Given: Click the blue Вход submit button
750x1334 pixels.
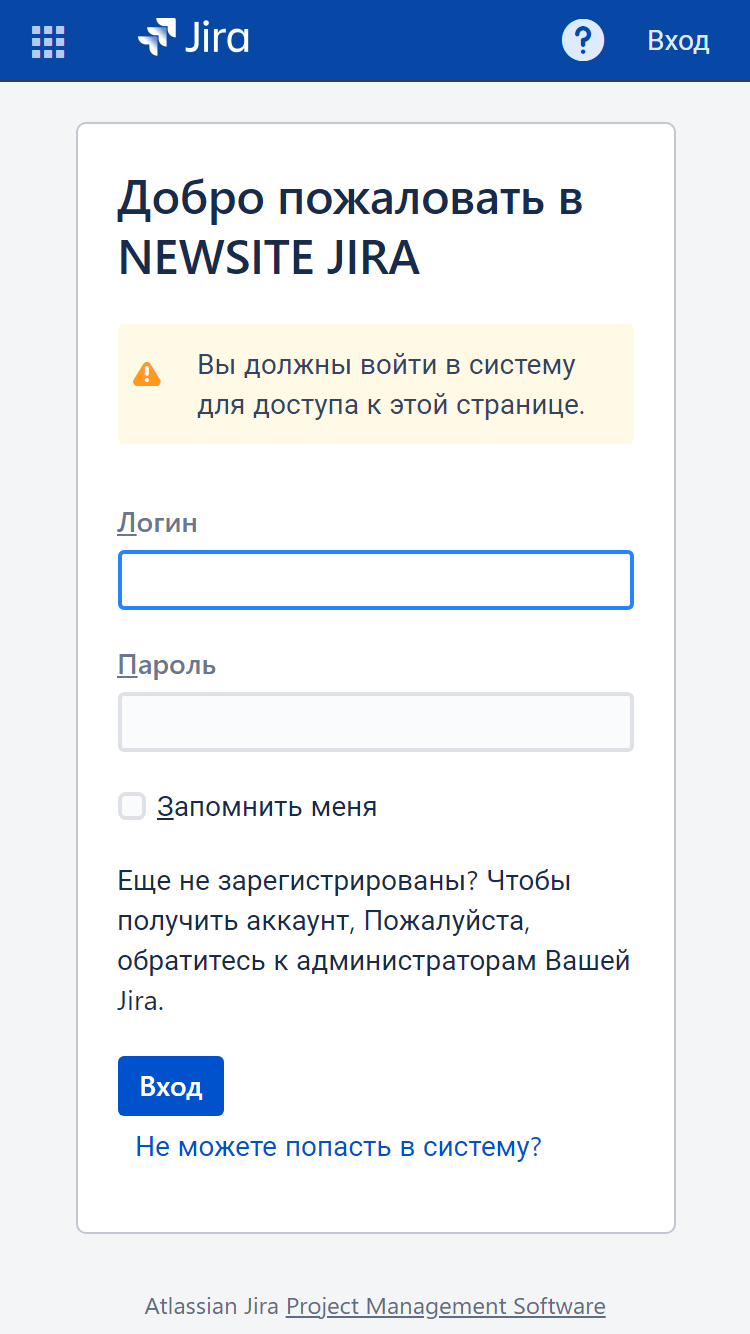Looking at the screenshot, I should point(171,1086).
